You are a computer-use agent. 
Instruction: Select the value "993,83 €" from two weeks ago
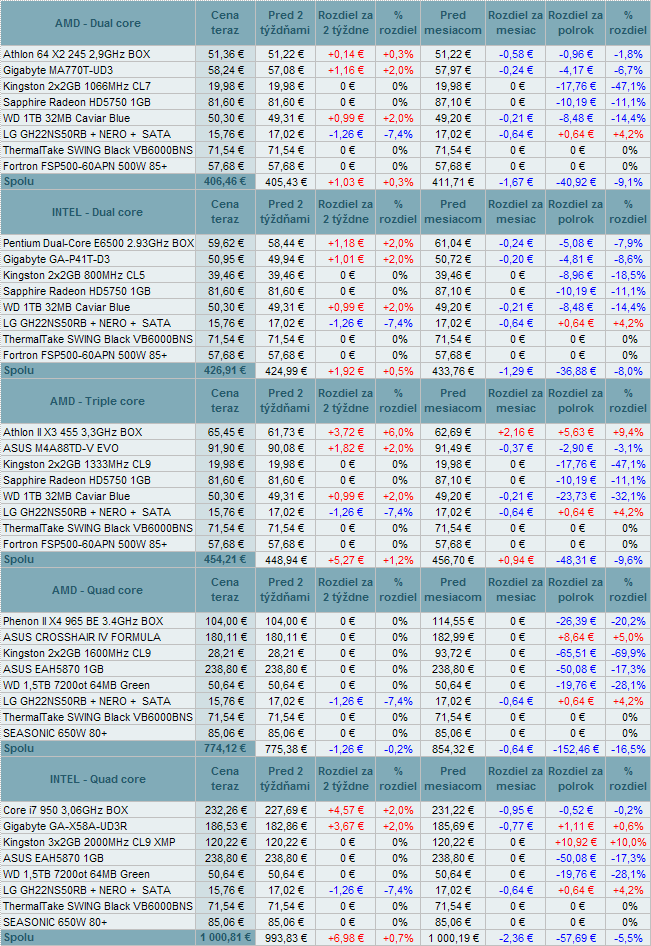[285, 938]
